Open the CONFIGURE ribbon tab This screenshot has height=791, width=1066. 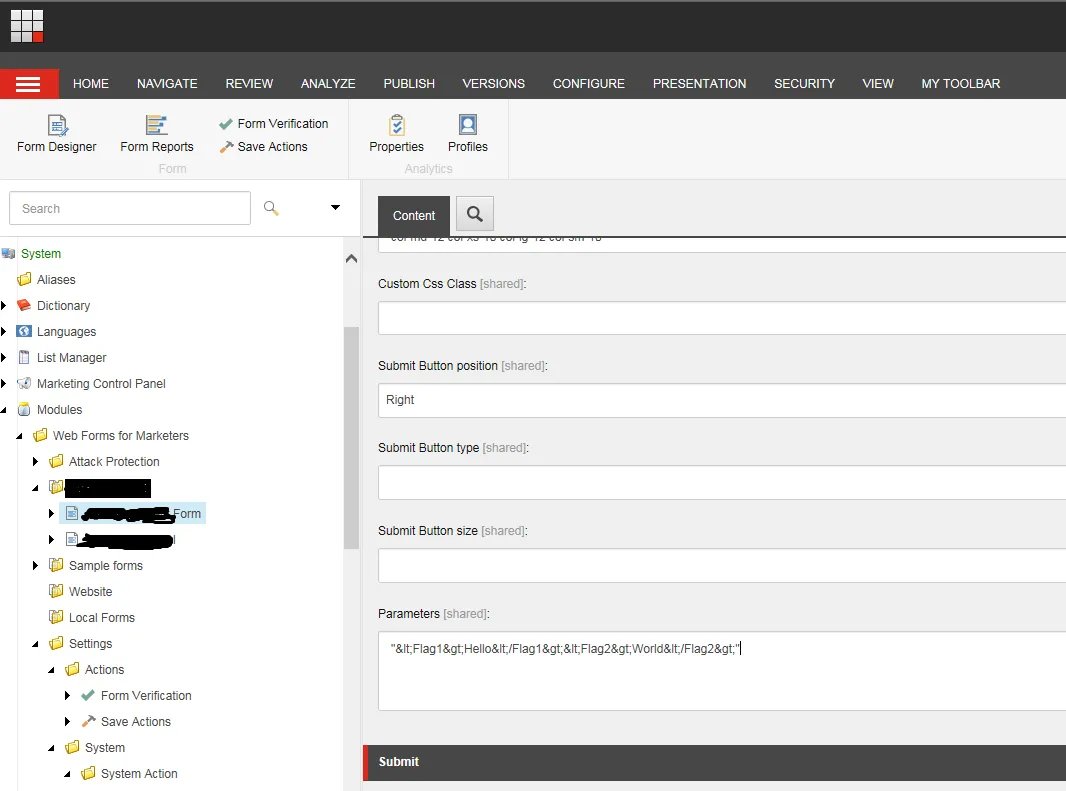tap(589, 84)
